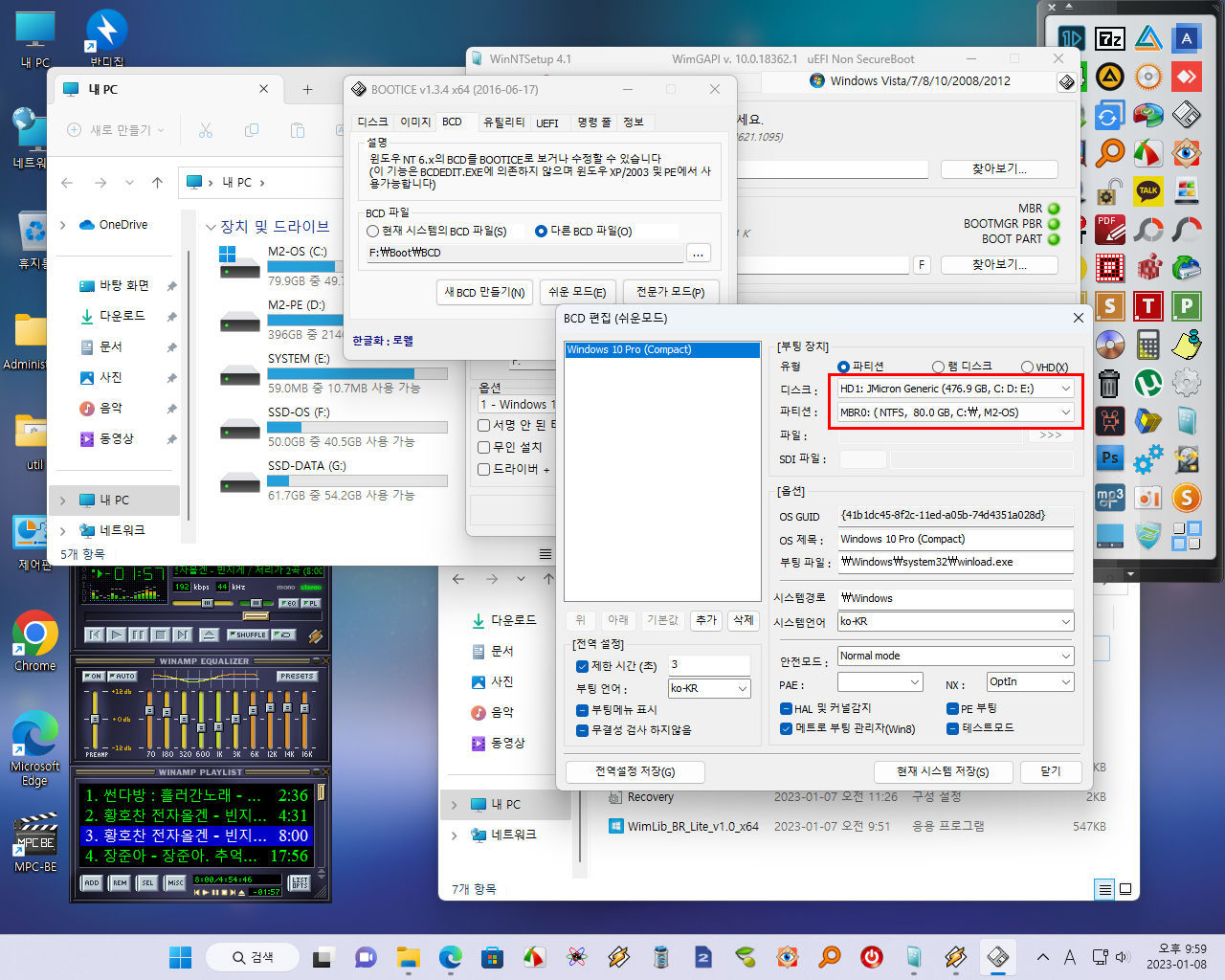Toggle Winamp equalizer AUTO button

tap(122, 676)
